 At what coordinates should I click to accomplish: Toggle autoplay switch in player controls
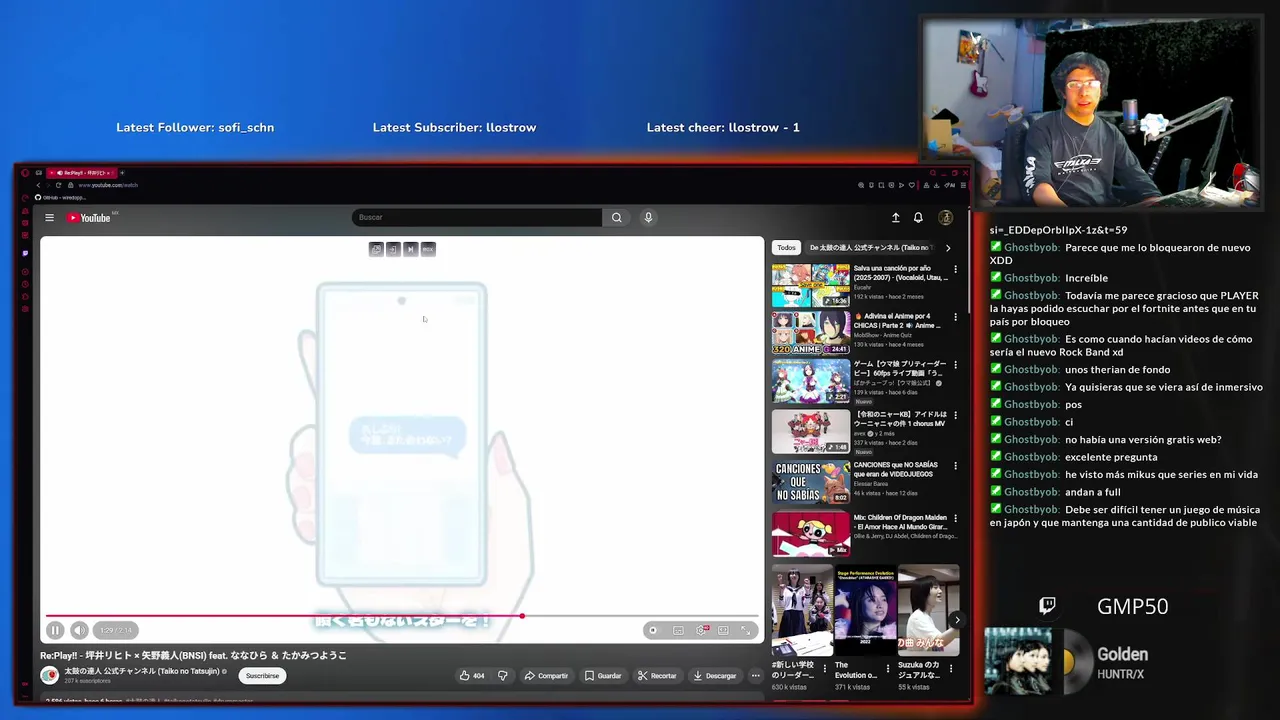click(653, 630)
